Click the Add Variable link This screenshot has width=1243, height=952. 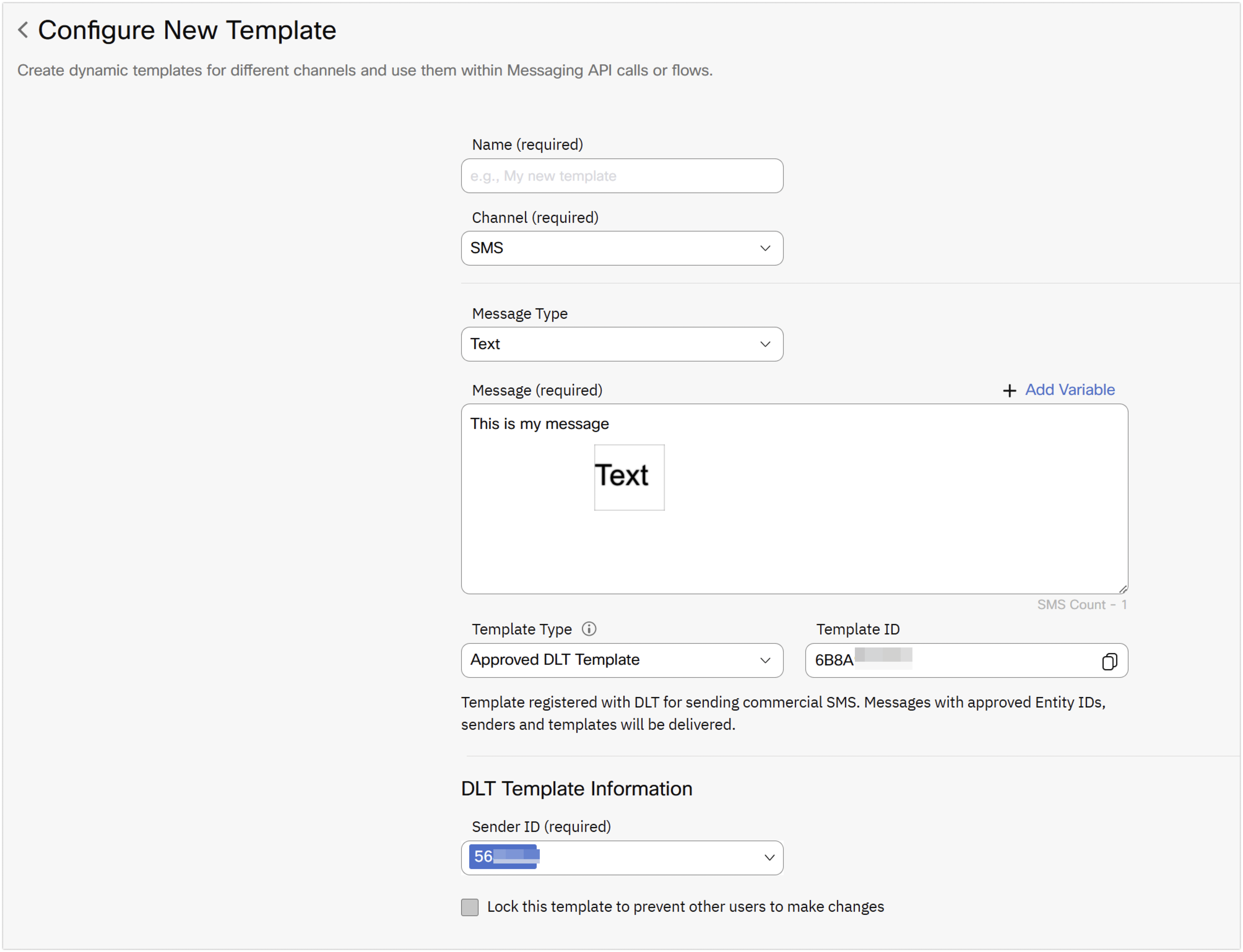1070,390
